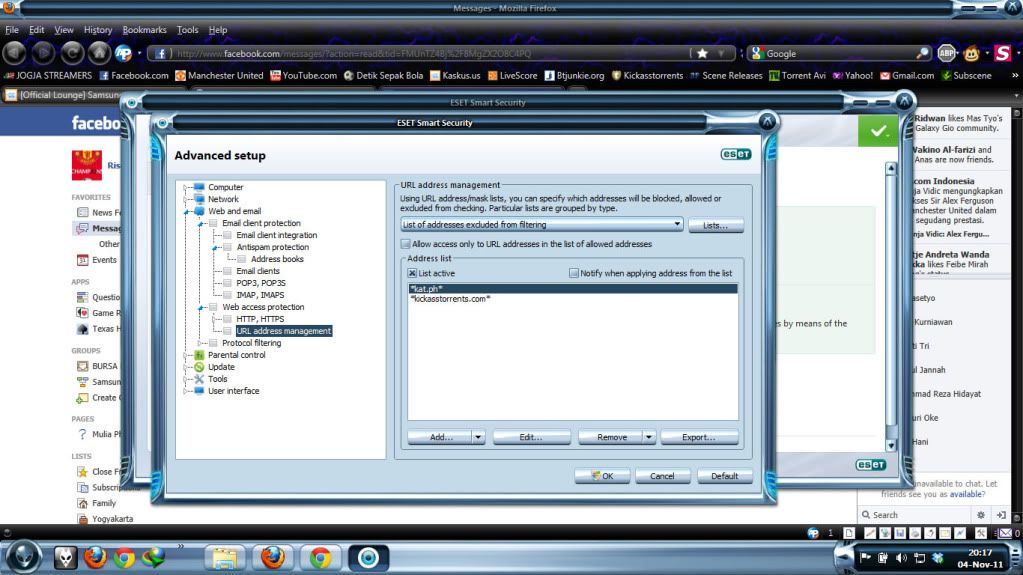This screenshot has height=575, width=1023.
Task: Select User interface tree item
Action: 234,391
